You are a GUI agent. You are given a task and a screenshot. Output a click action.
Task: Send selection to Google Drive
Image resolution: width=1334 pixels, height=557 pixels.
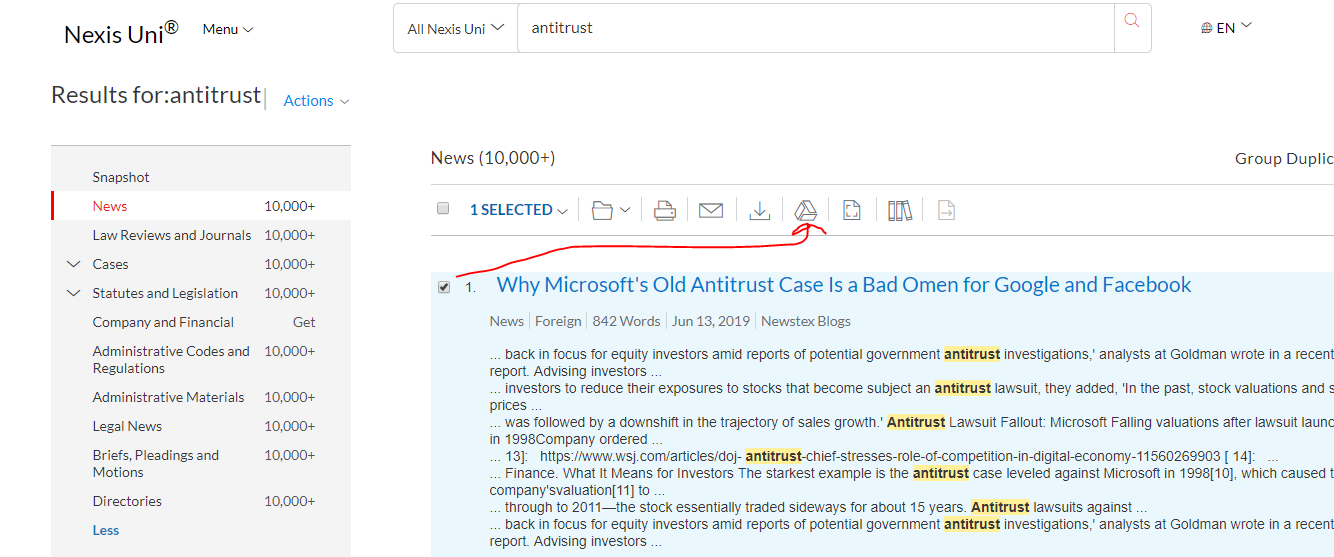(x=806, y=210)
